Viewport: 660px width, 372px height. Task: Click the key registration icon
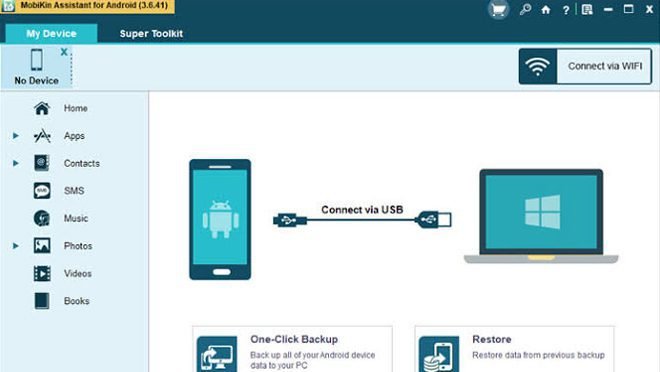[x=525, y=9]
